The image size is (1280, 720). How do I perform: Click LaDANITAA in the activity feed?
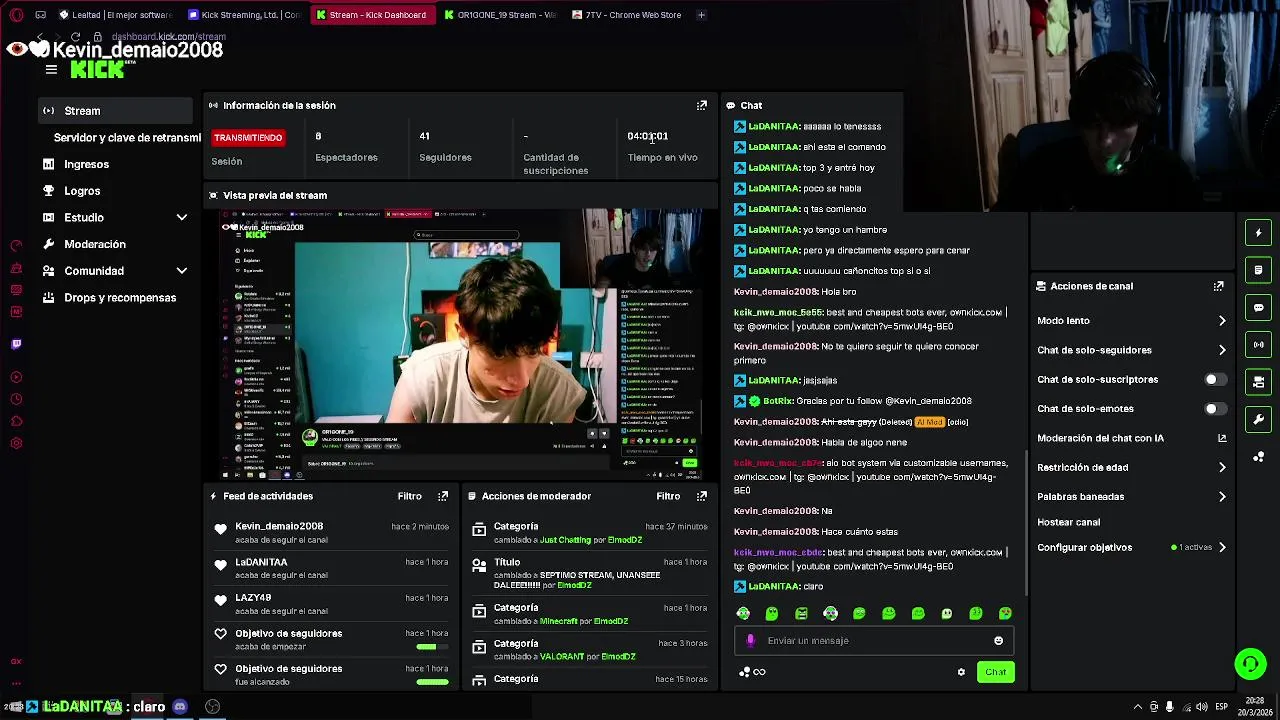[x=261, y=562]
